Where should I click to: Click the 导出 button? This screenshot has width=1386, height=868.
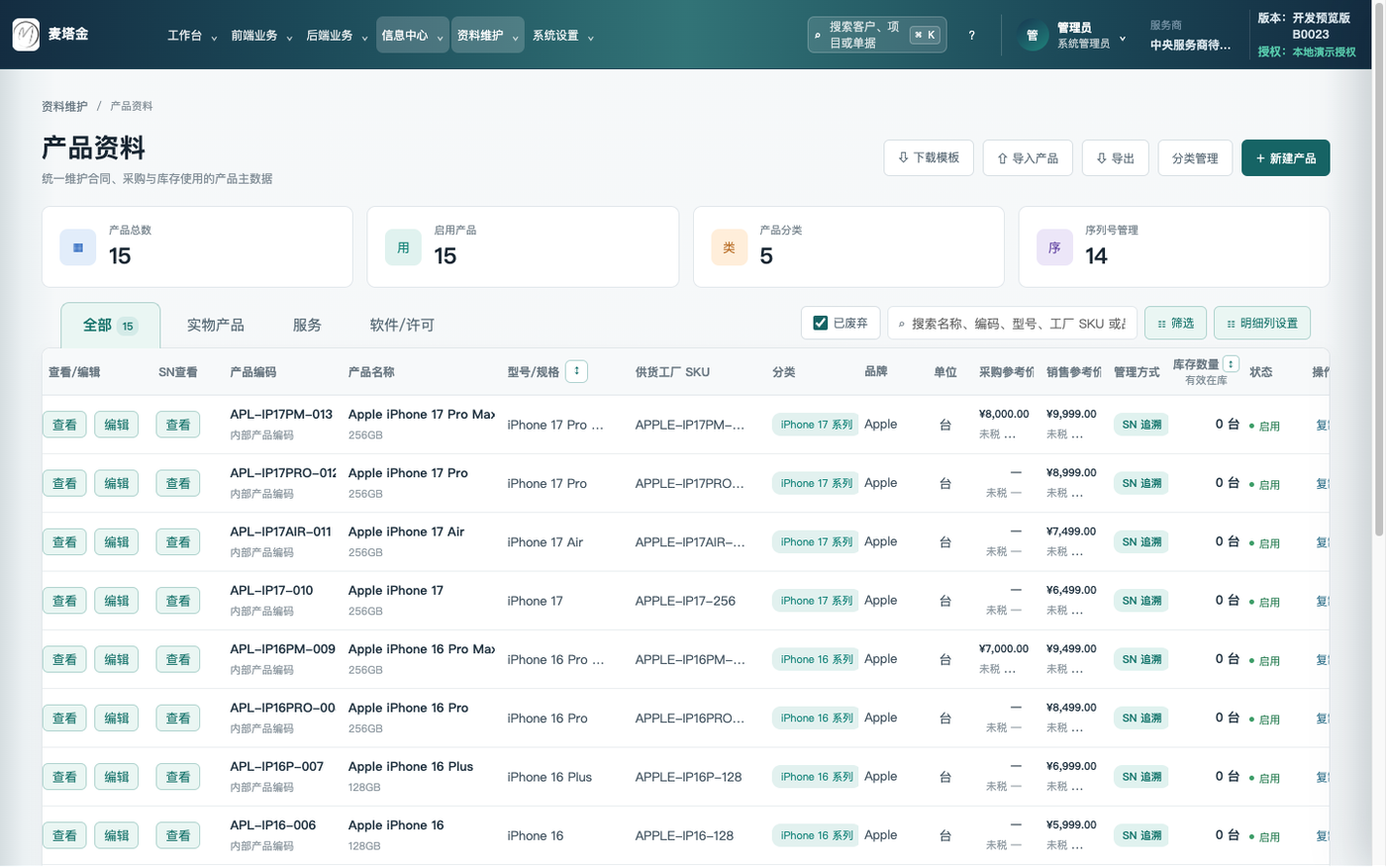[x=1116, y=157]
